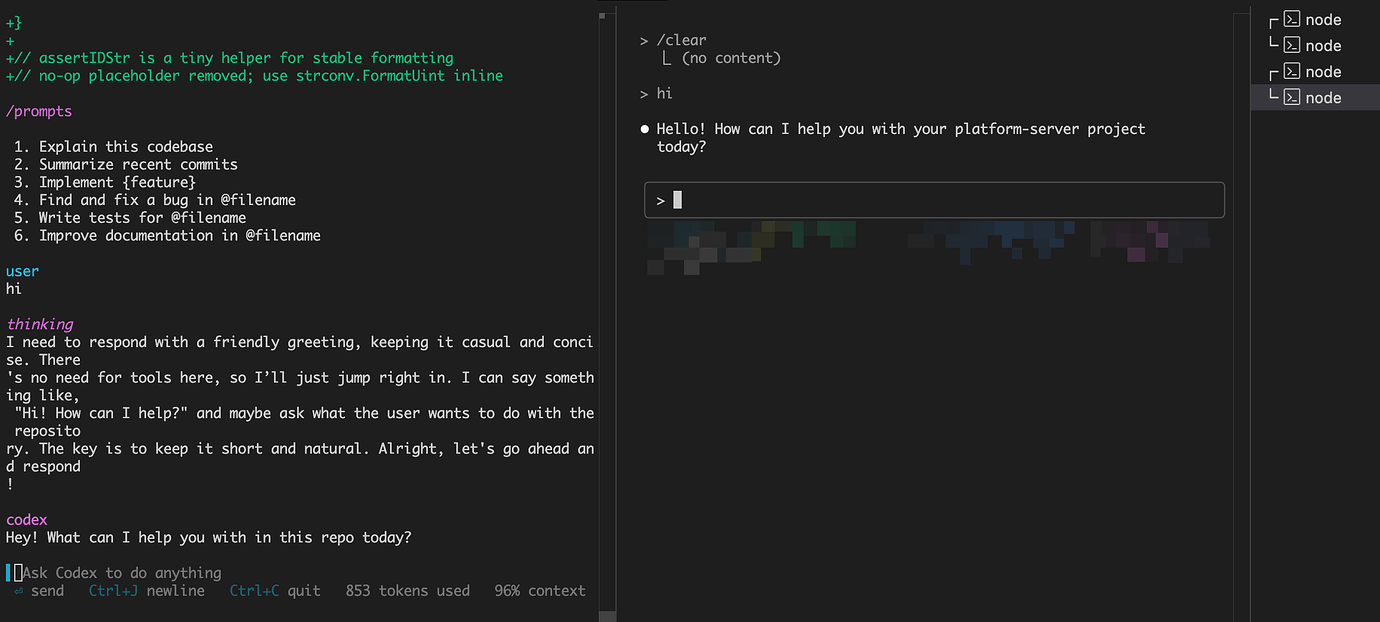Focus the 'Ask Codex to do anything' input
The image size is (1380, 622).
(x=122, y=573)
